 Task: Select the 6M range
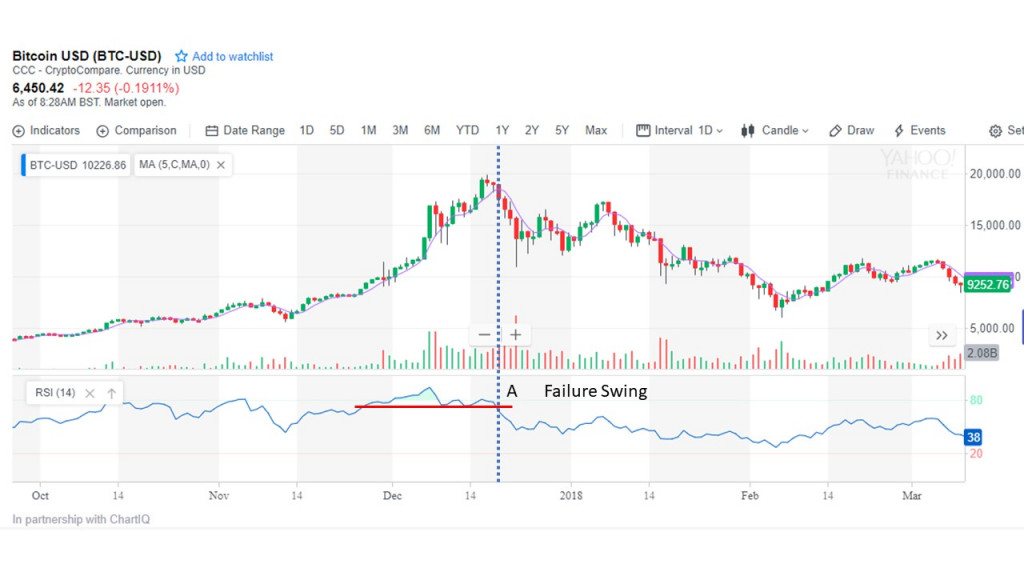[x=432, y=131]
